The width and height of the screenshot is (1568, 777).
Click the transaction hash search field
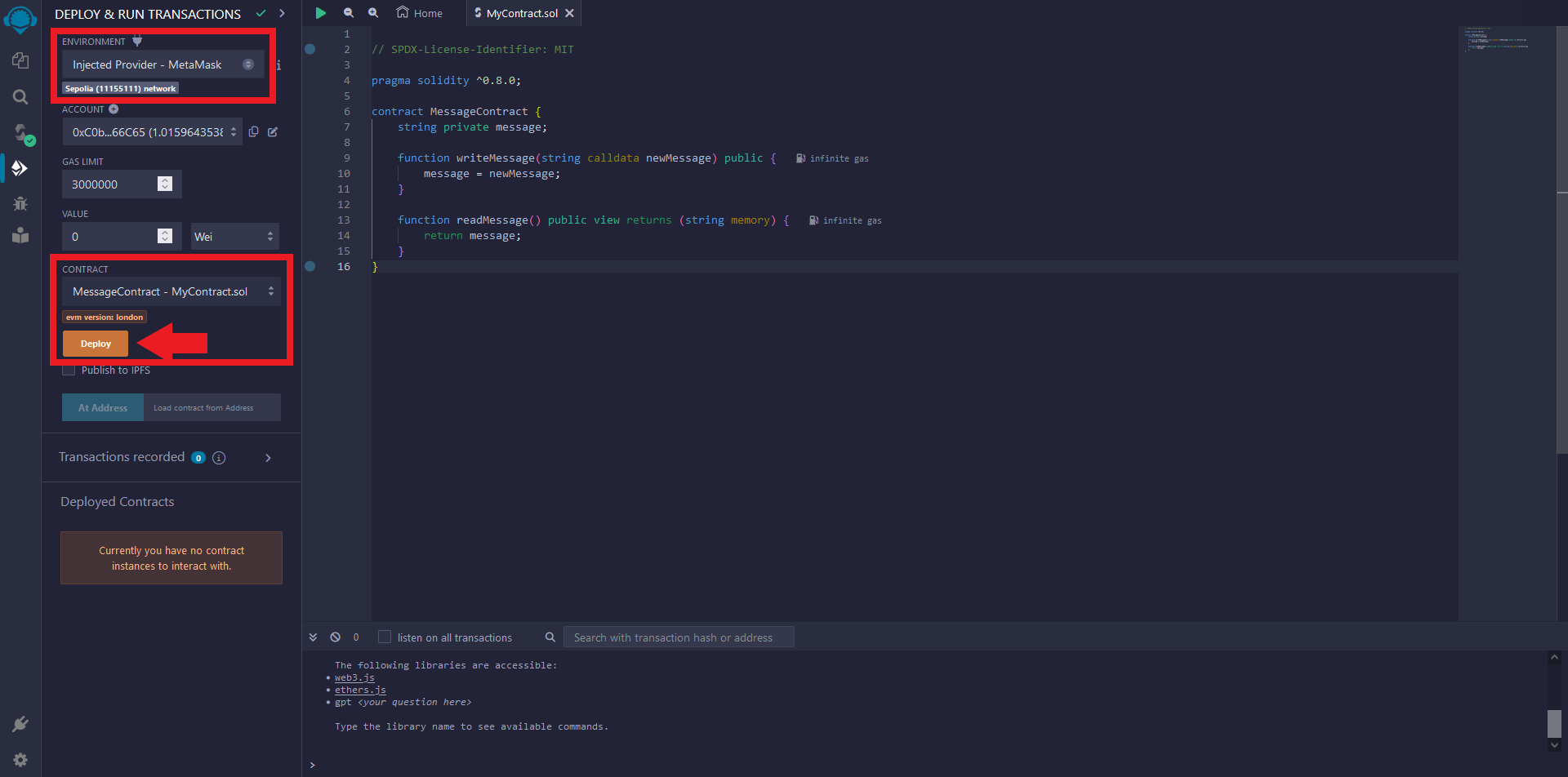click(x=678, y=637)
